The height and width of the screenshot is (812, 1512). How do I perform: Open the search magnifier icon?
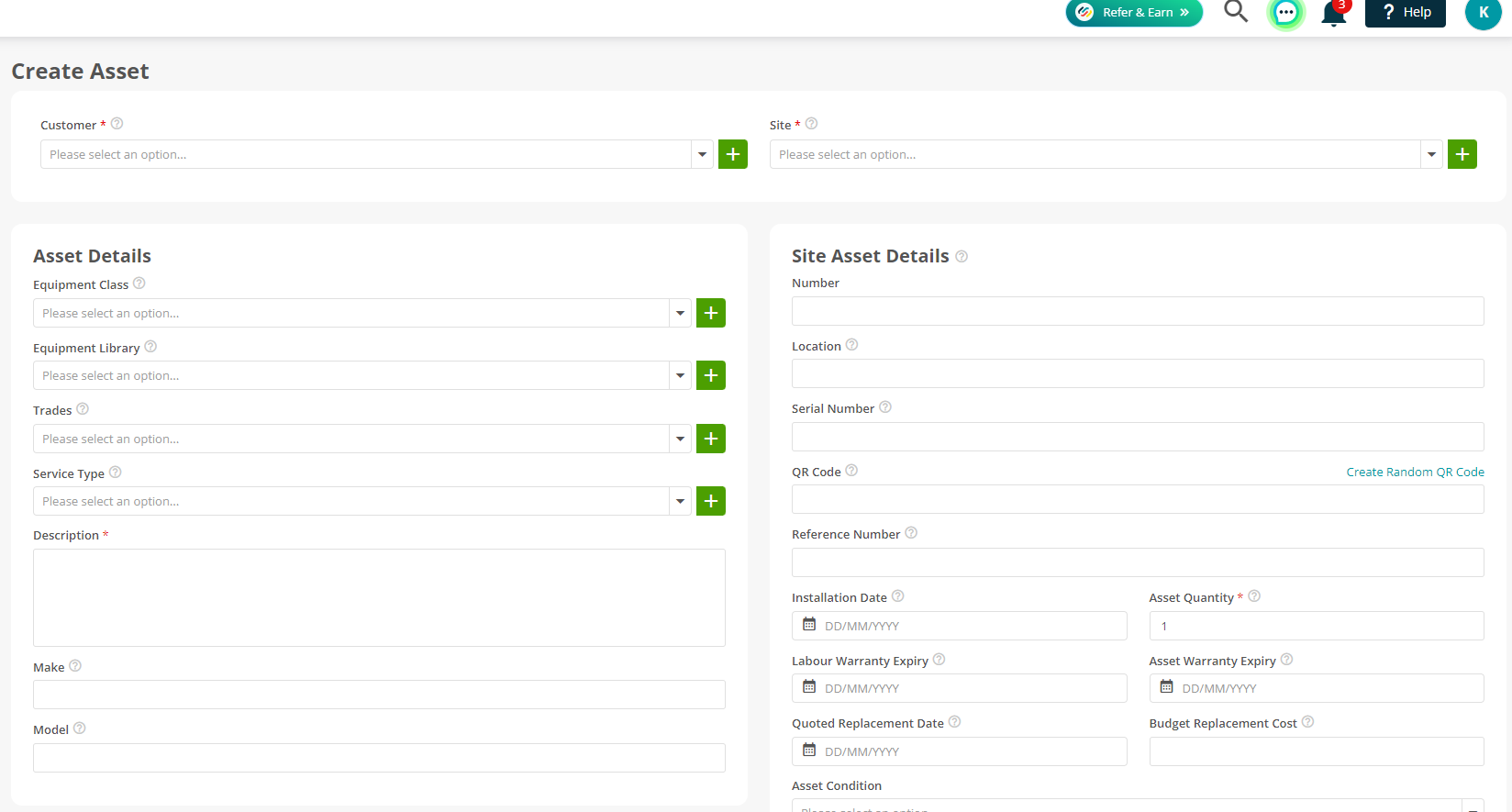[x=1236, y=11]
